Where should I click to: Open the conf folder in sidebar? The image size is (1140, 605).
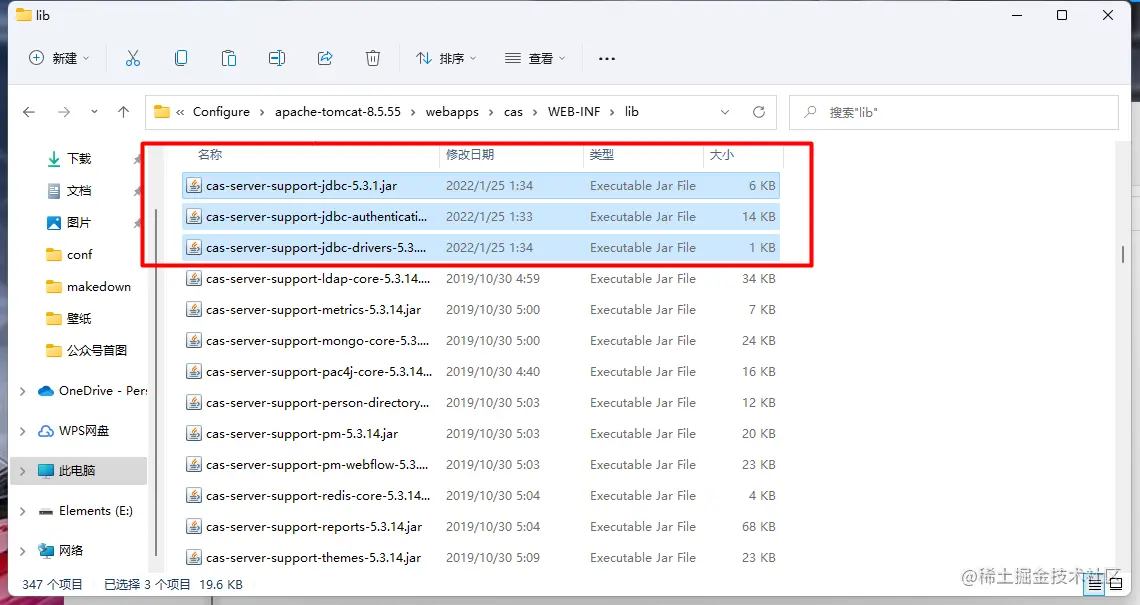[x=69, y=255]
